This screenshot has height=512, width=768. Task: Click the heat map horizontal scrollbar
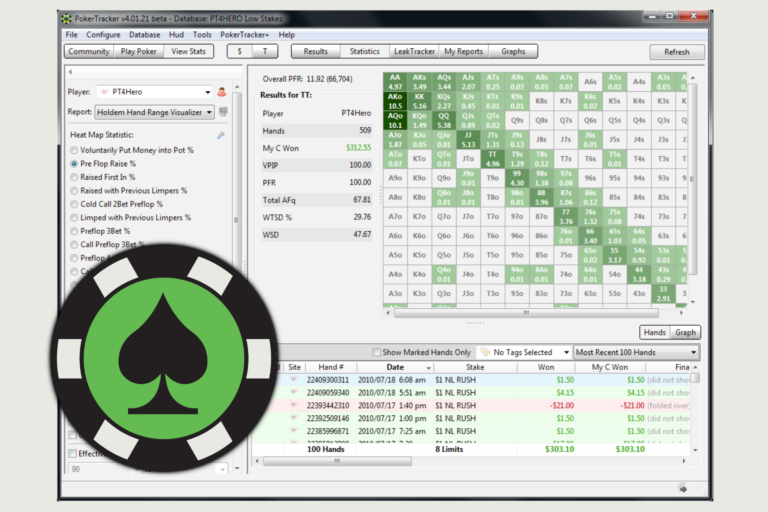526,313
